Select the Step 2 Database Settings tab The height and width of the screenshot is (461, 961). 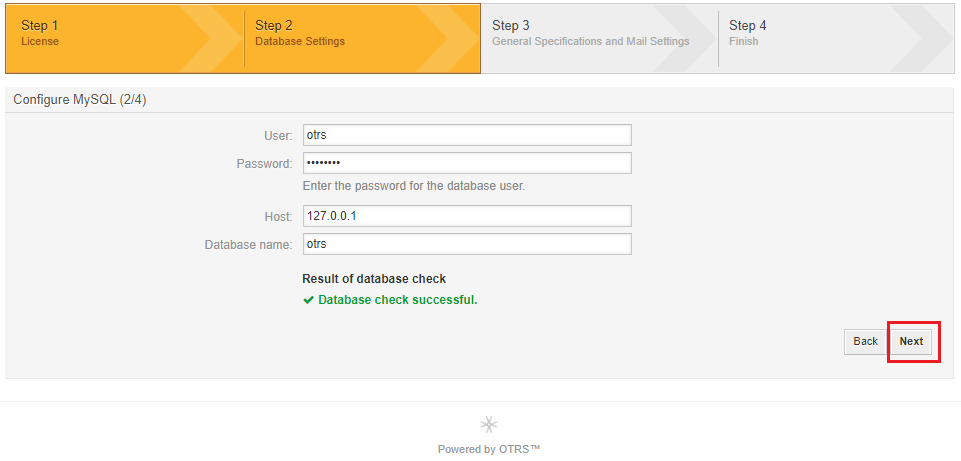(x=362, y=39)
